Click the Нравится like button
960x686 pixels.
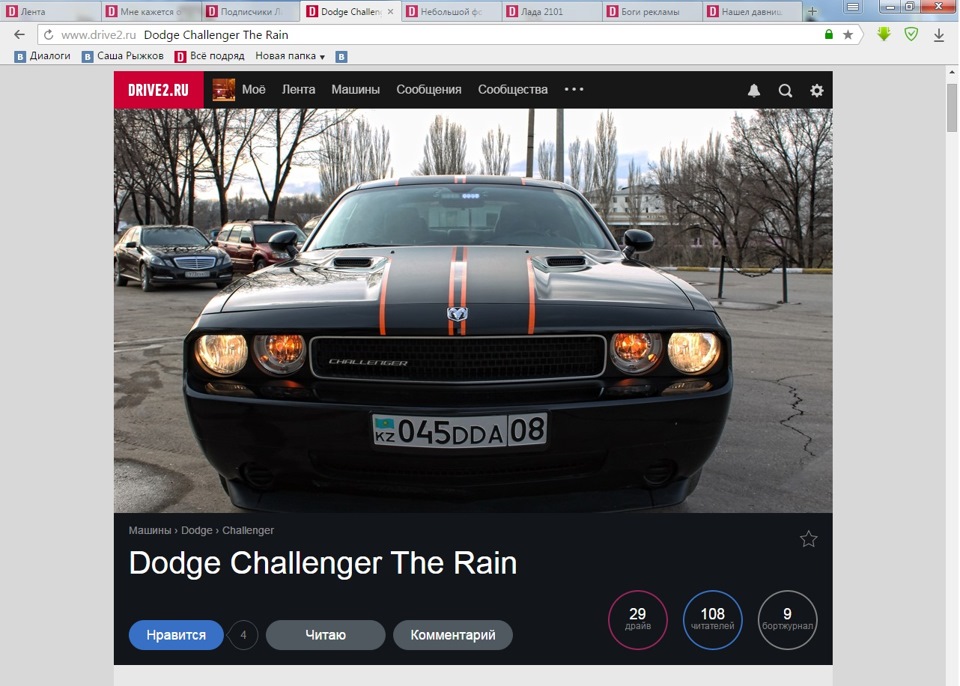(x=176, y=635)
